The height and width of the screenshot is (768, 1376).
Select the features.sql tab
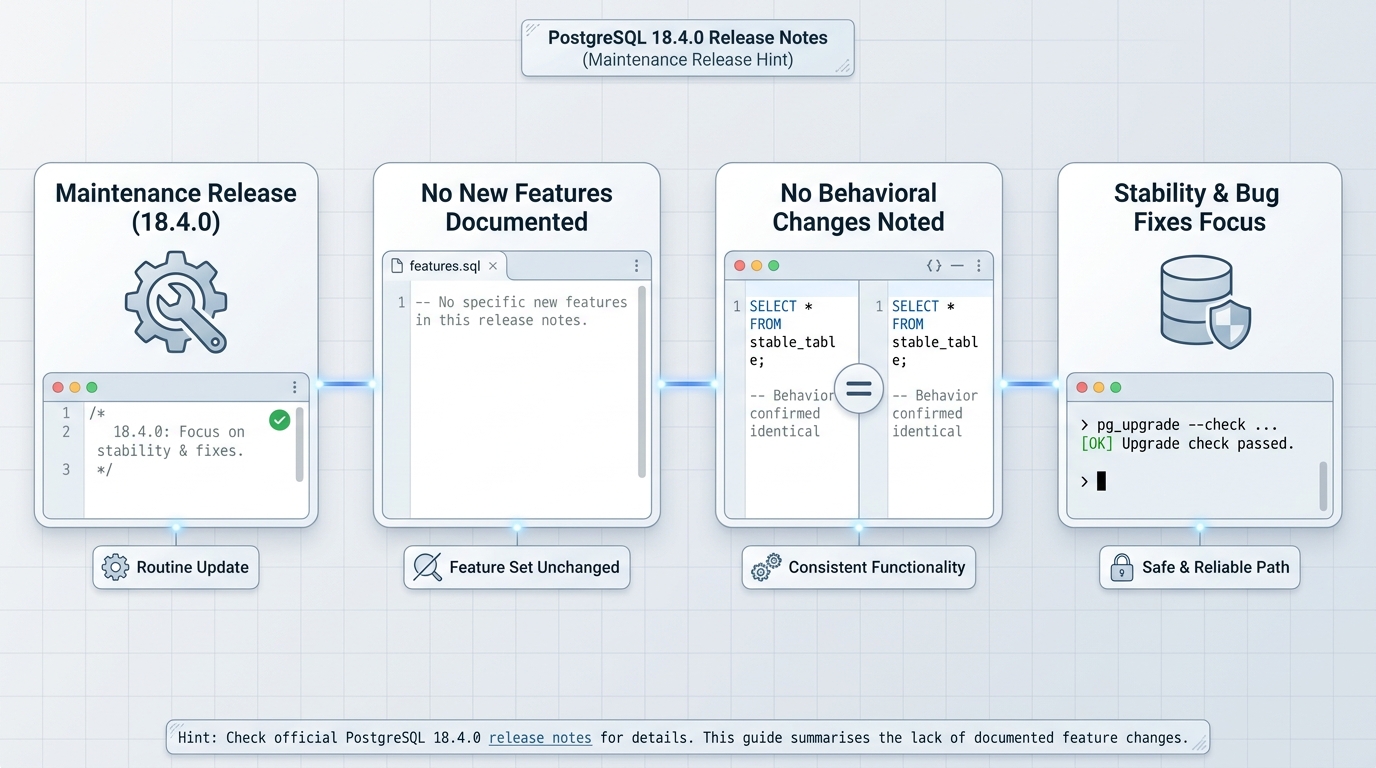pyautogui.click(x=445, y=266)
